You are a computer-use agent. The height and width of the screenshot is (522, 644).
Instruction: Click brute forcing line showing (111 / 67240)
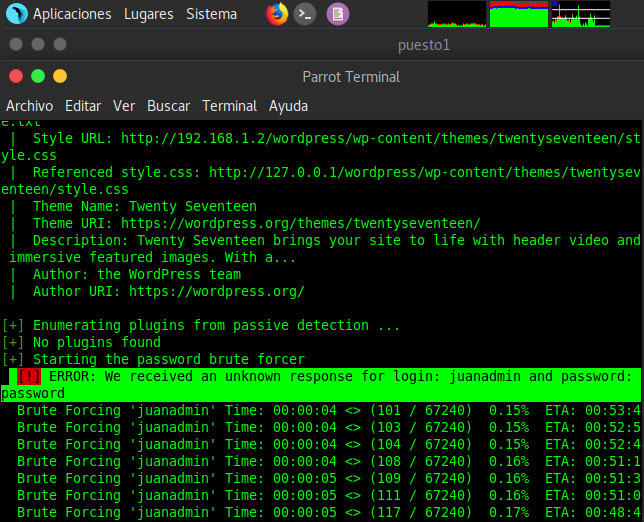pyautogui.click(x=329, y=495)
